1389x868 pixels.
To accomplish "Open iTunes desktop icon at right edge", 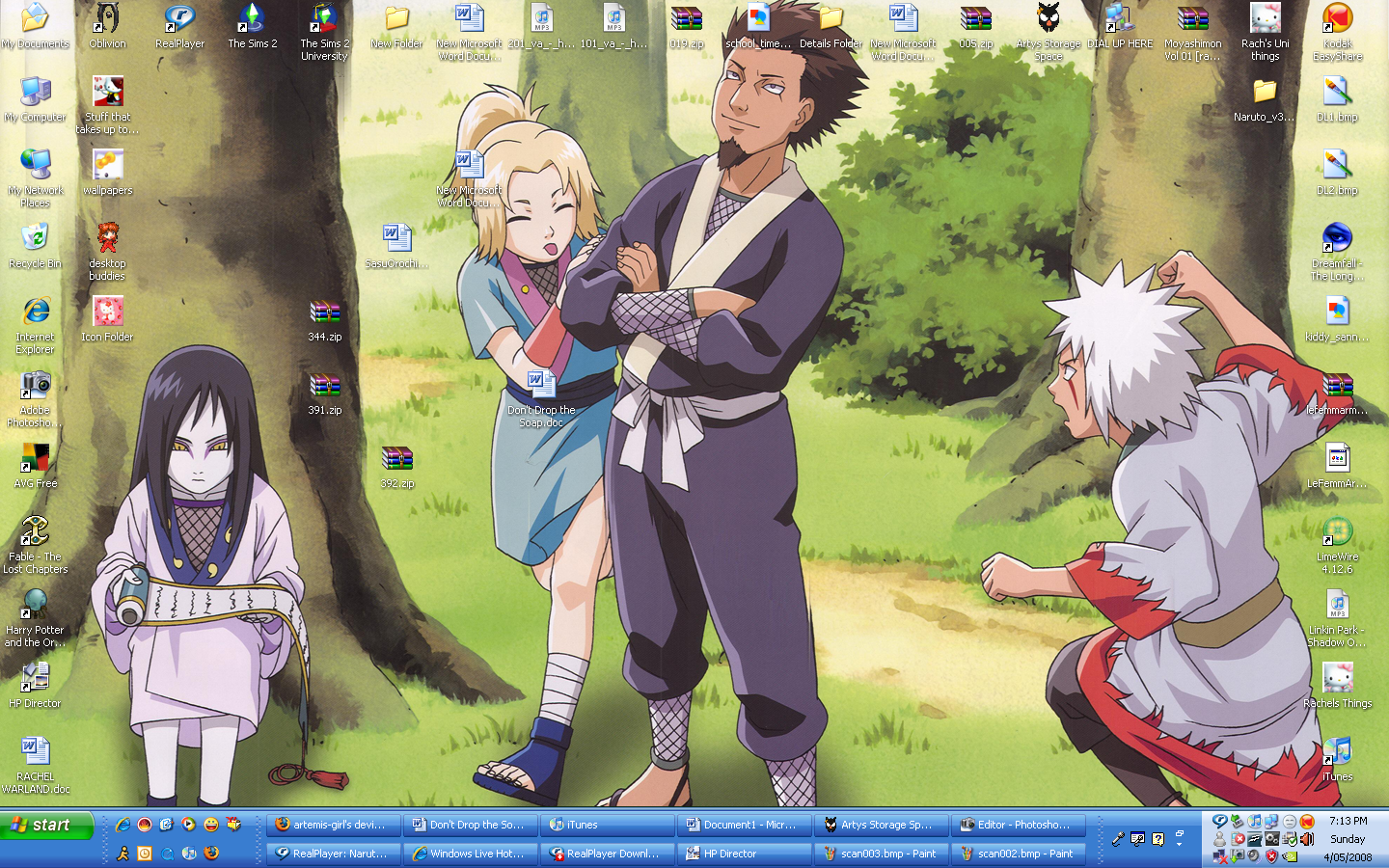I will [1337, 759].
